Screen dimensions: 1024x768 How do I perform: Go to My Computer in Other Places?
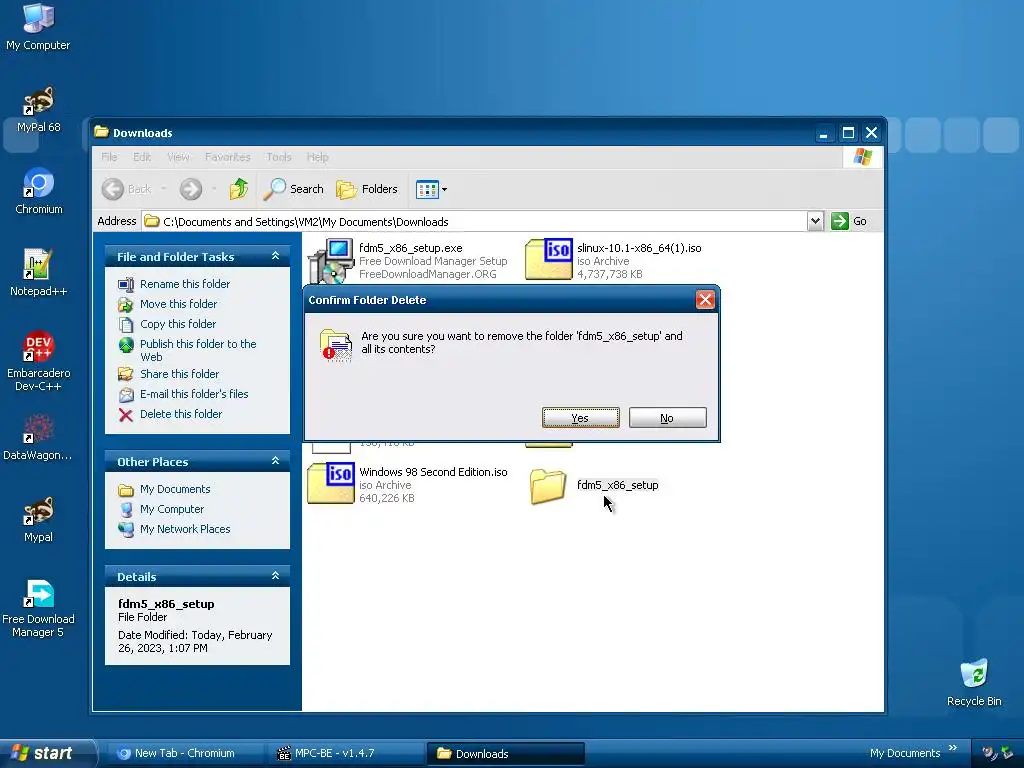[x=172, y=509]
